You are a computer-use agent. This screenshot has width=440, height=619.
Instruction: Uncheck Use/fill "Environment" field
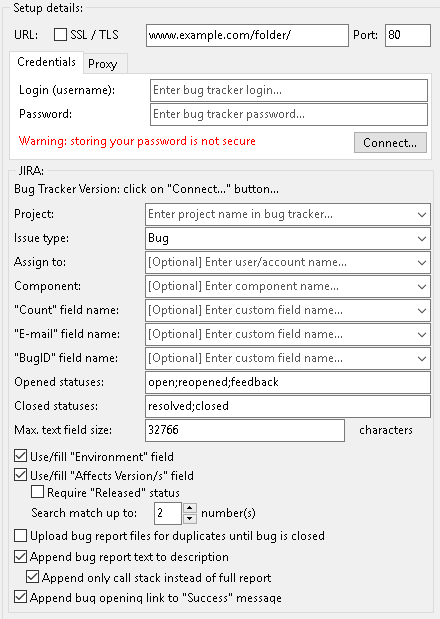21,456
